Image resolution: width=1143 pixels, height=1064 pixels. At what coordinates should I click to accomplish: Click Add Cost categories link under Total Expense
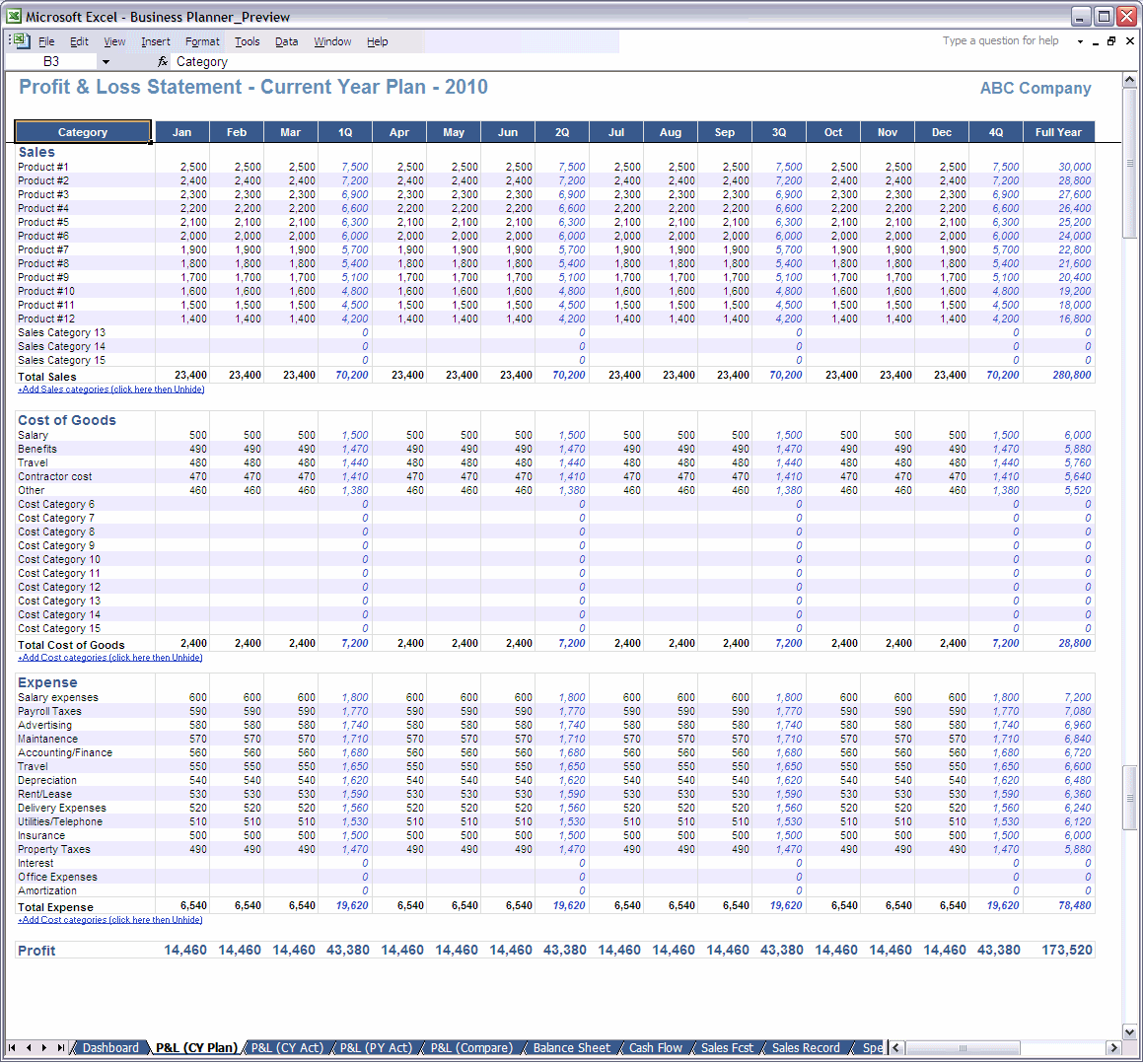110,920
